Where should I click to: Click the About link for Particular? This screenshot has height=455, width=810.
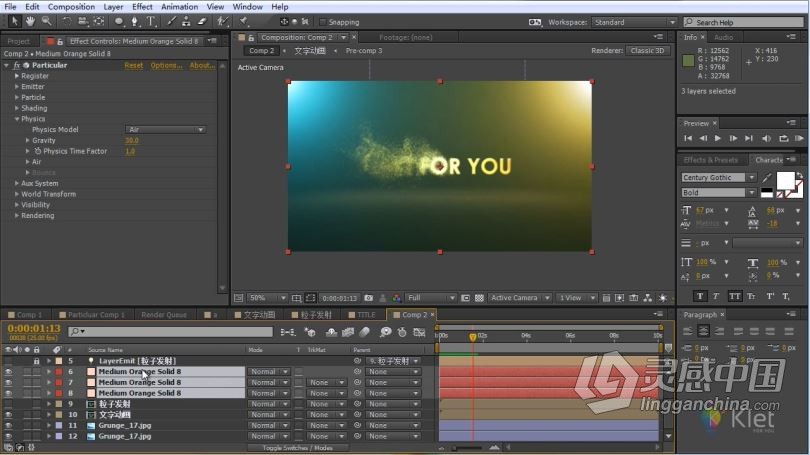tap(202, 66)
